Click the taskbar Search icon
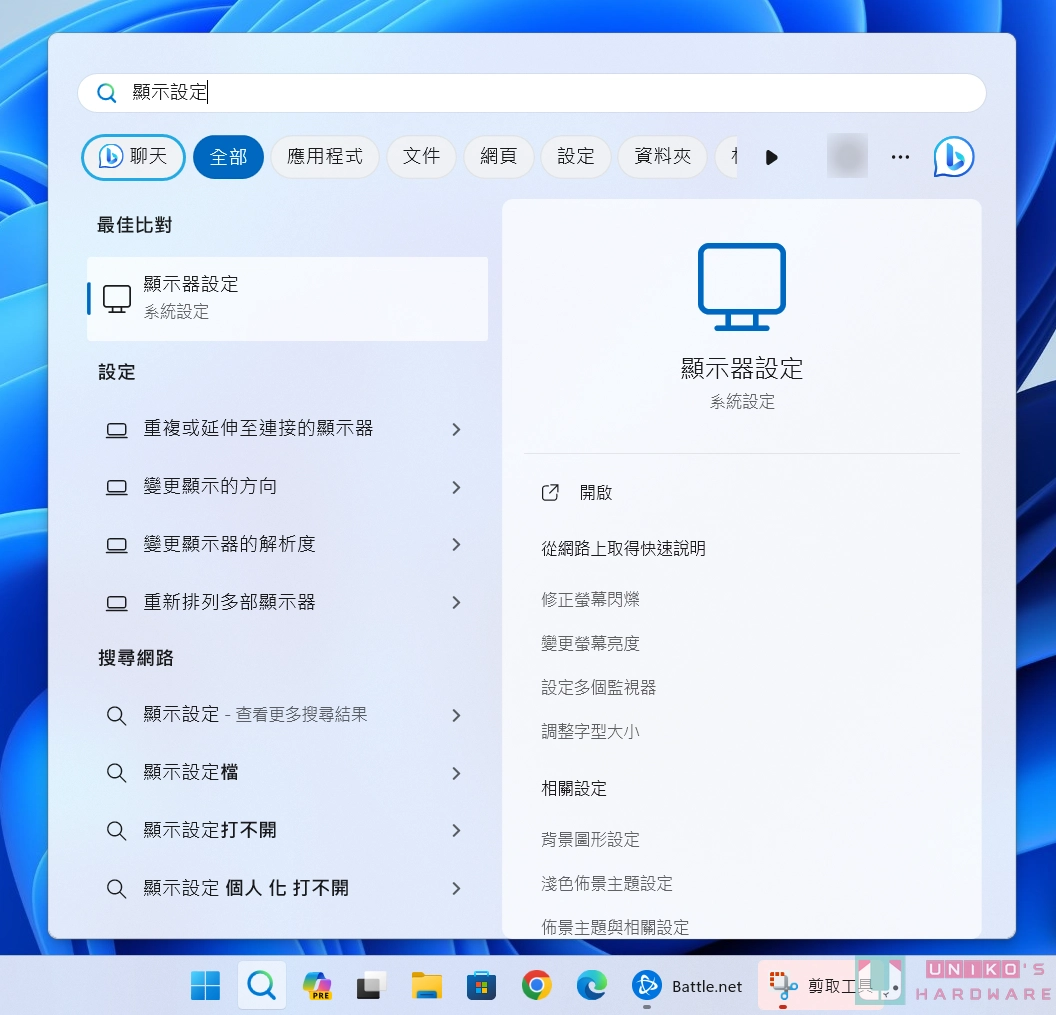 coord(261,985)
